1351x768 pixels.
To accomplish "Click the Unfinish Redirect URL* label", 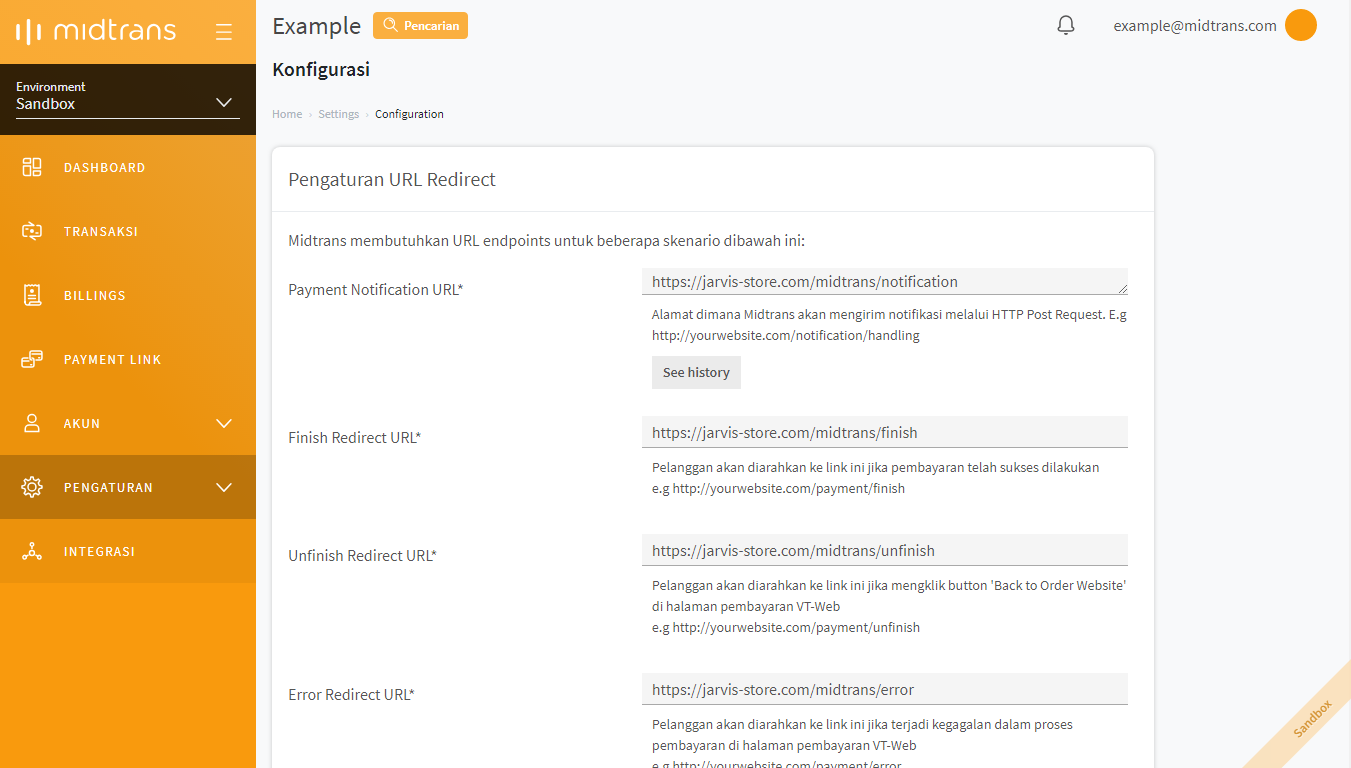I will click(363, 556).
